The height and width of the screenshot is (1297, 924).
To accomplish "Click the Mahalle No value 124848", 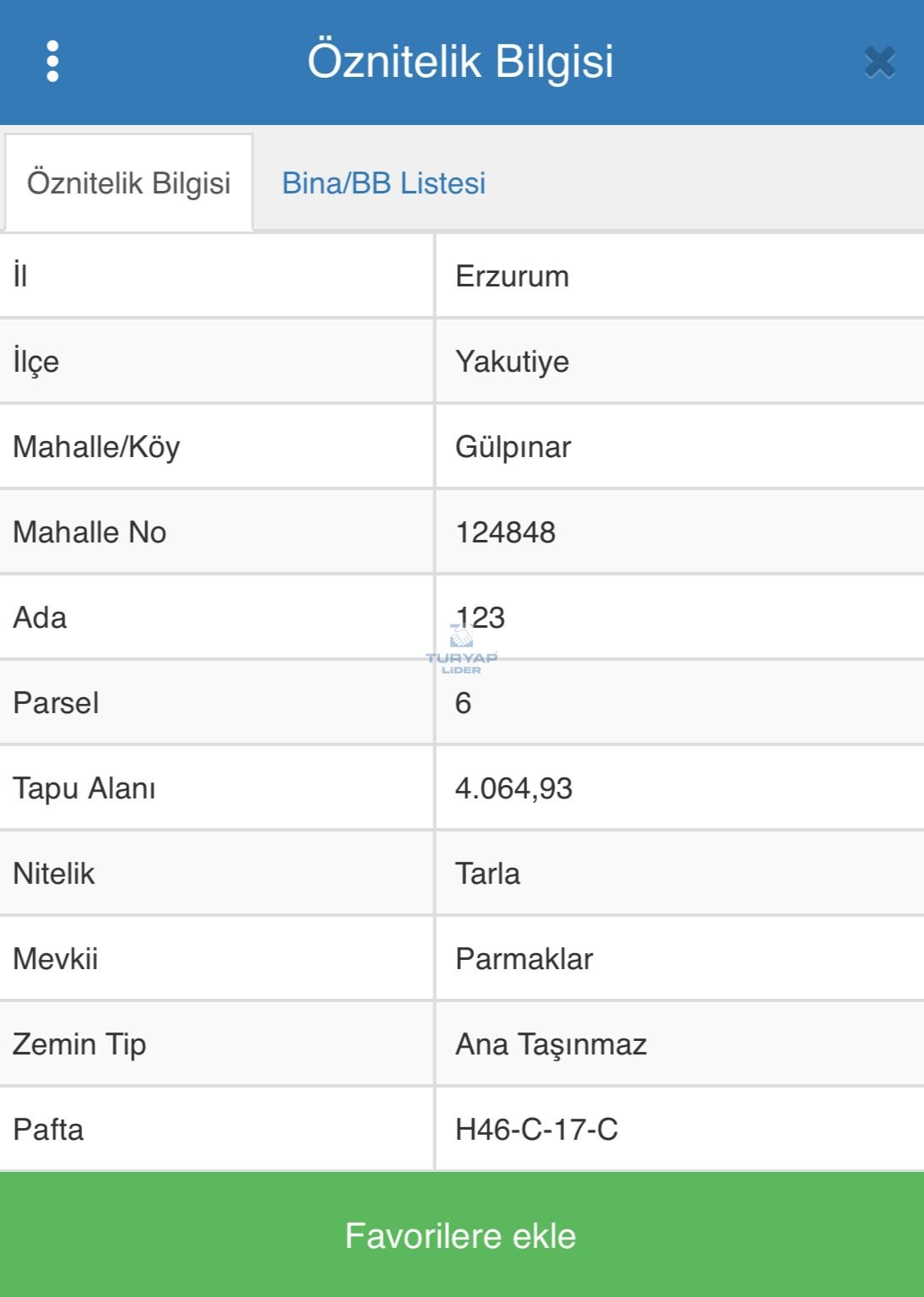I will tap(505, 532).
